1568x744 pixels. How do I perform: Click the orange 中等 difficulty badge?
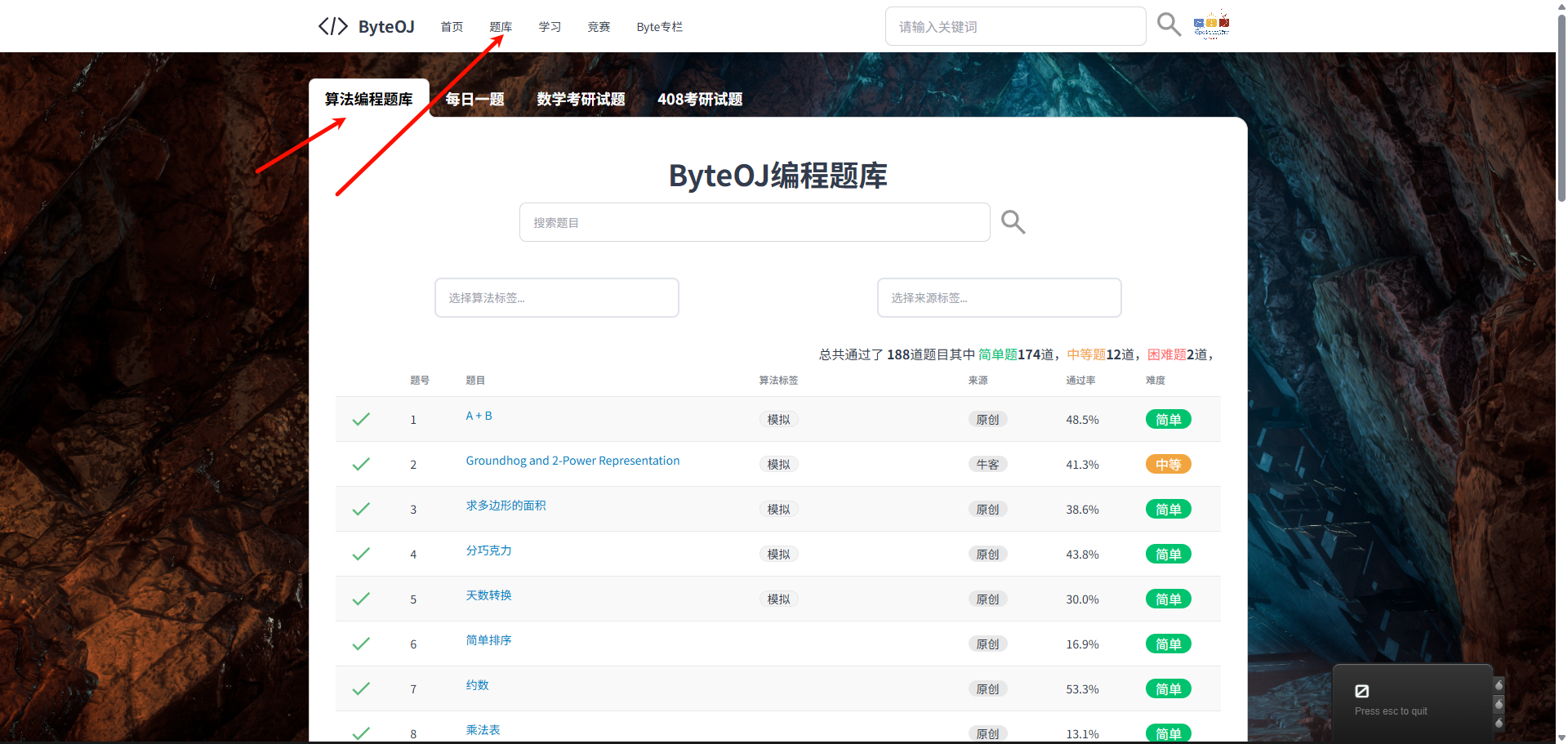point(1168,464)
